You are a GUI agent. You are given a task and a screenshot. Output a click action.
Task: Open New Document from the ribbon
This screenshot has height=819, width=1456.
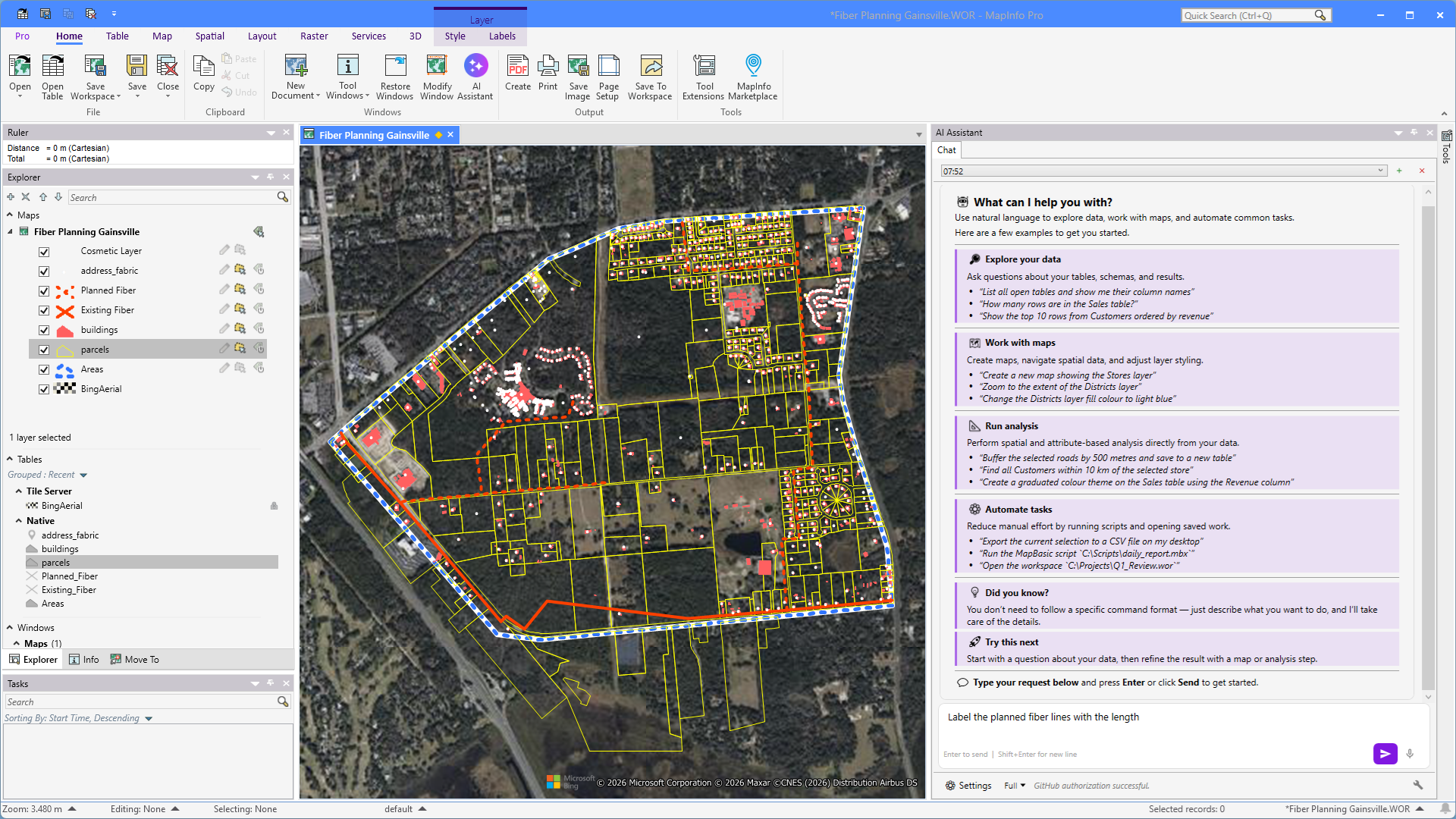tap(296, 77)
